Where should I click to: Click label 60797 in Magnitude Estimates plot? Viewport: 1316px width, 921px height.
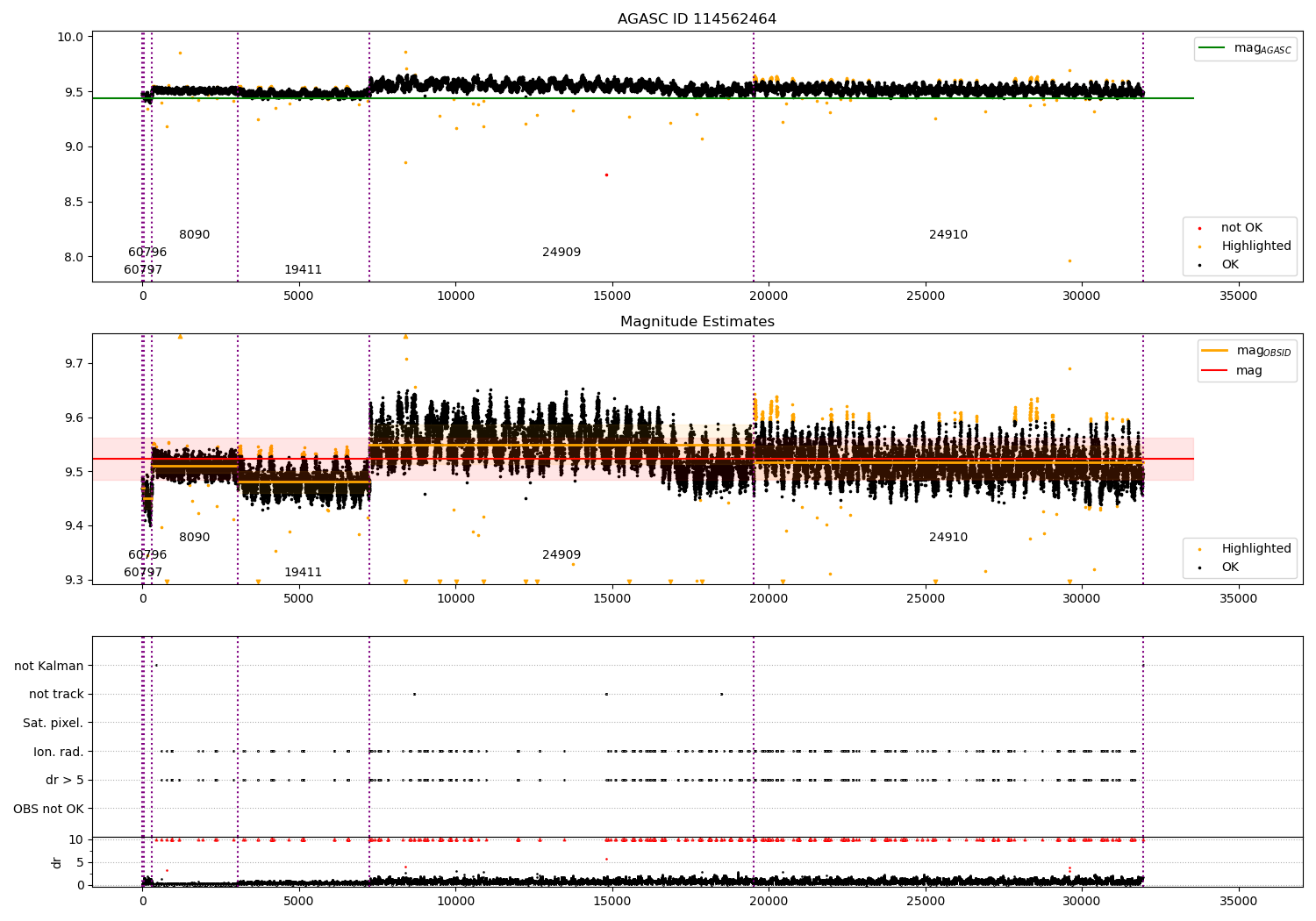point(143,573)
